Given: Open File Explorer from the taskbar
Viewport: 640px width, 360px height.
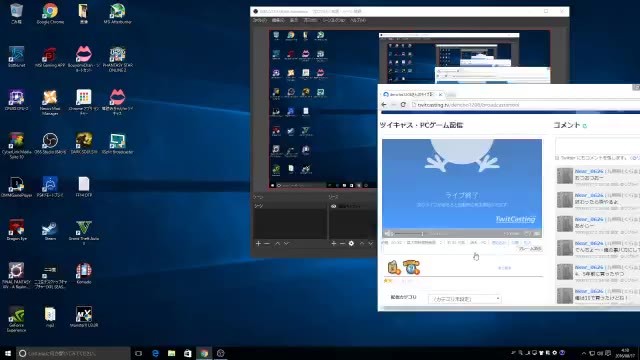Looking at the screenshot, I should 171,353.
